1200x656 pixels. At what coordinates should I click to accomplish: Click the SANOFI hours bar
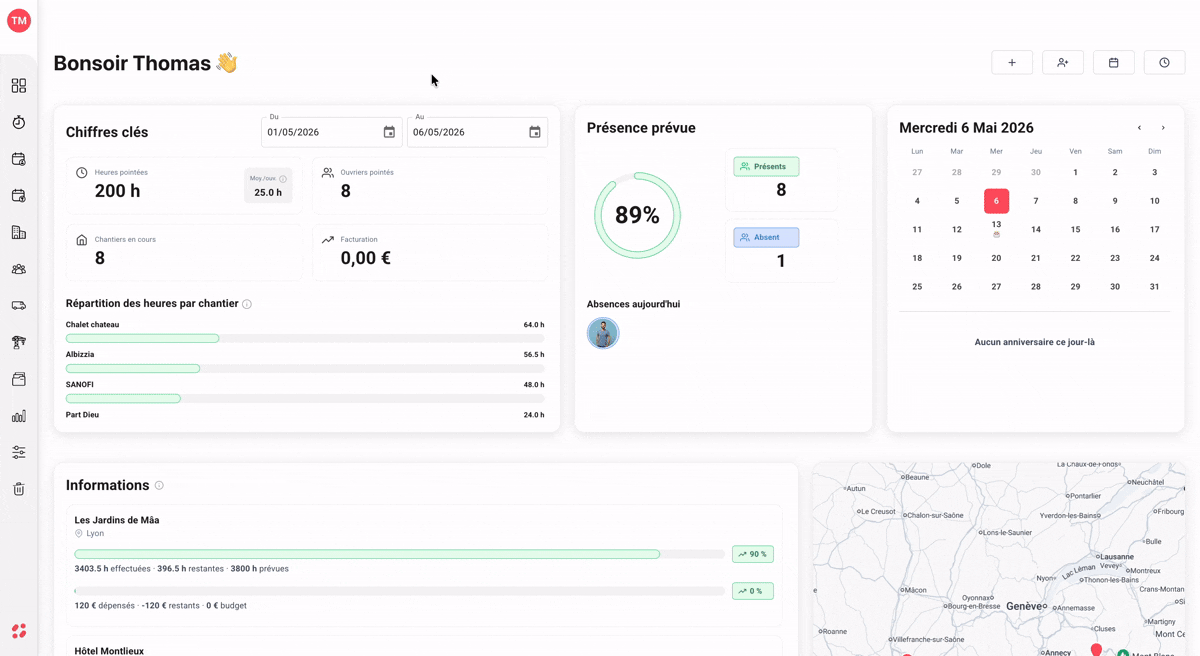click(x=305, y=399)
